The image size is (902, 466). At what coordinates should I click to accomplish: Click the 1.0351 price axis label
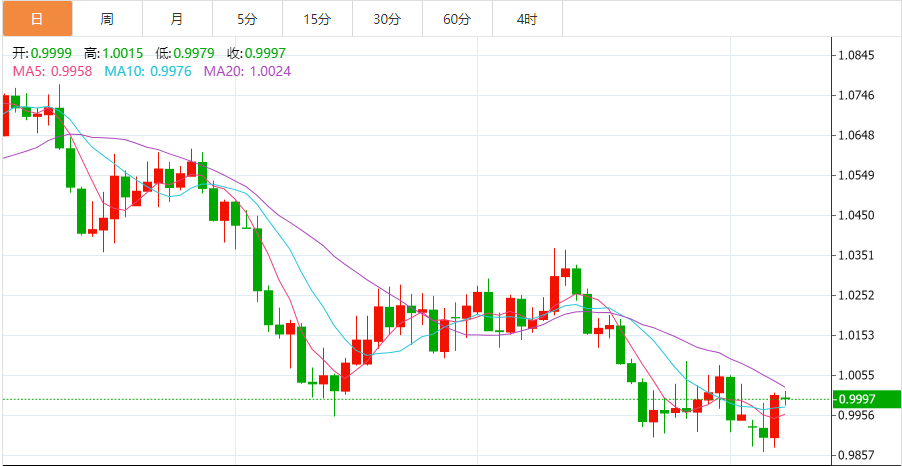[x=857, y=255]
